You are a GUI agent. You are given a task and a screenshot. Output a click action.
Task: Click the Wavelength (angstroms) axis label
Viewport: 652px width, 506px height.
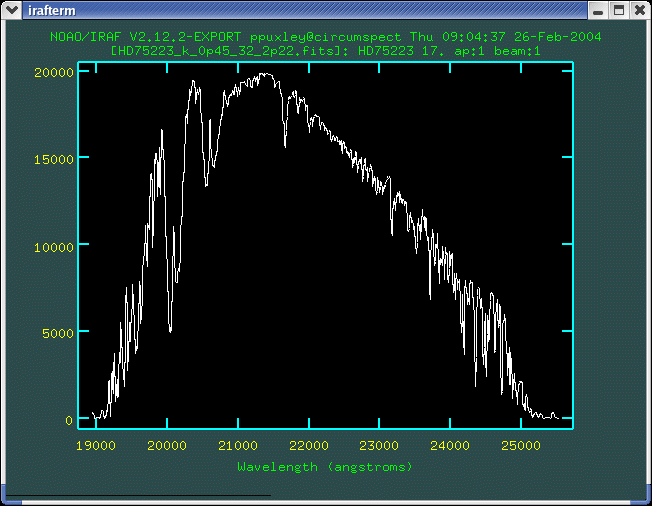pos(325,467)
